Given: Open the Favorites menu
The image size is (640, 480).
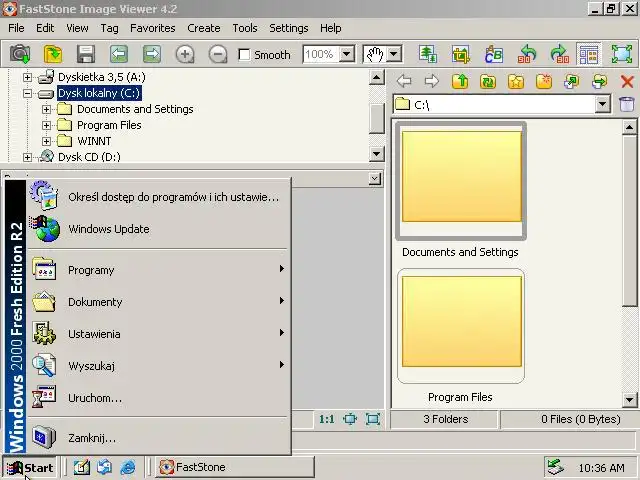Looking at the screenshot, I should tap(153, 28).
